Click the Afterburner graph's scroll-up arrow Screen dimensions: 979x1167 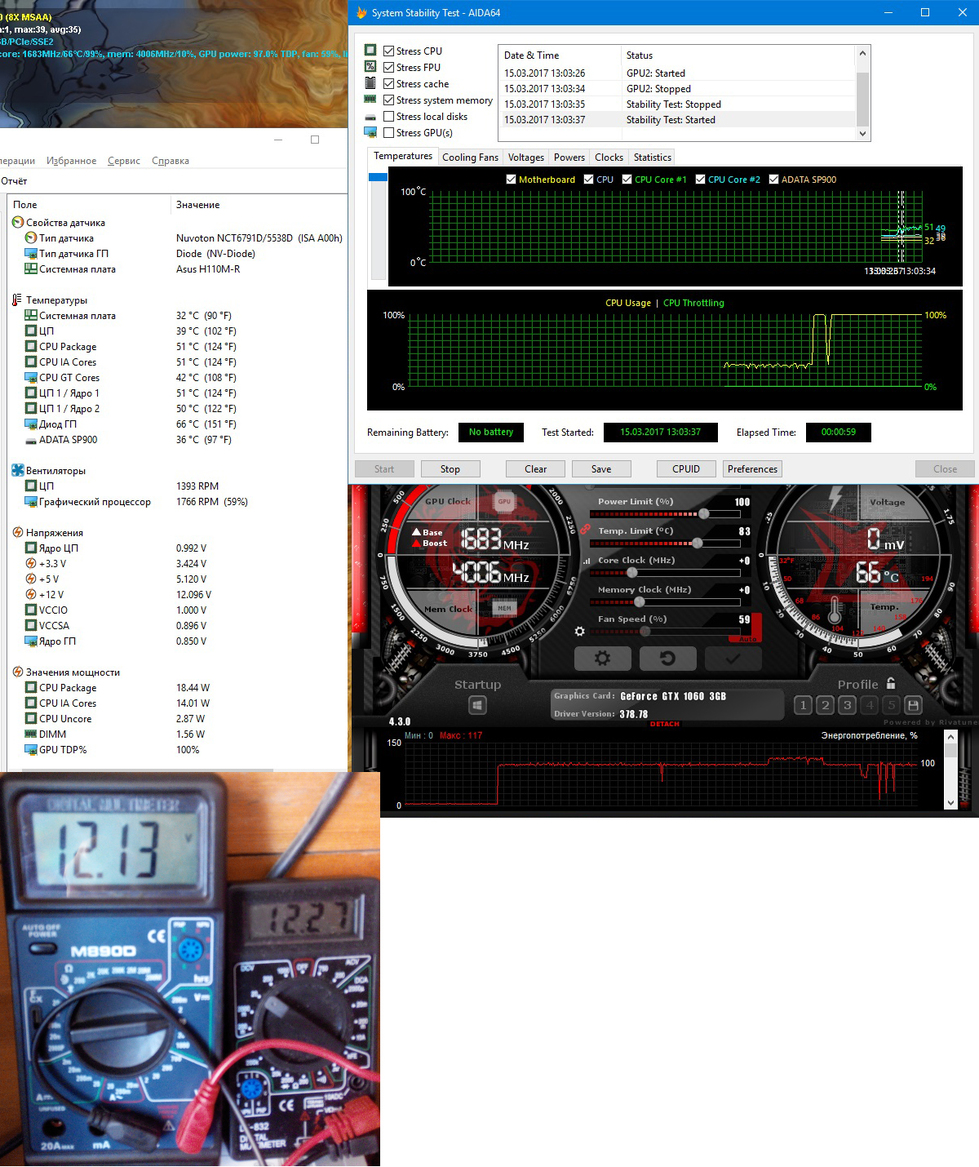[951, 737]
